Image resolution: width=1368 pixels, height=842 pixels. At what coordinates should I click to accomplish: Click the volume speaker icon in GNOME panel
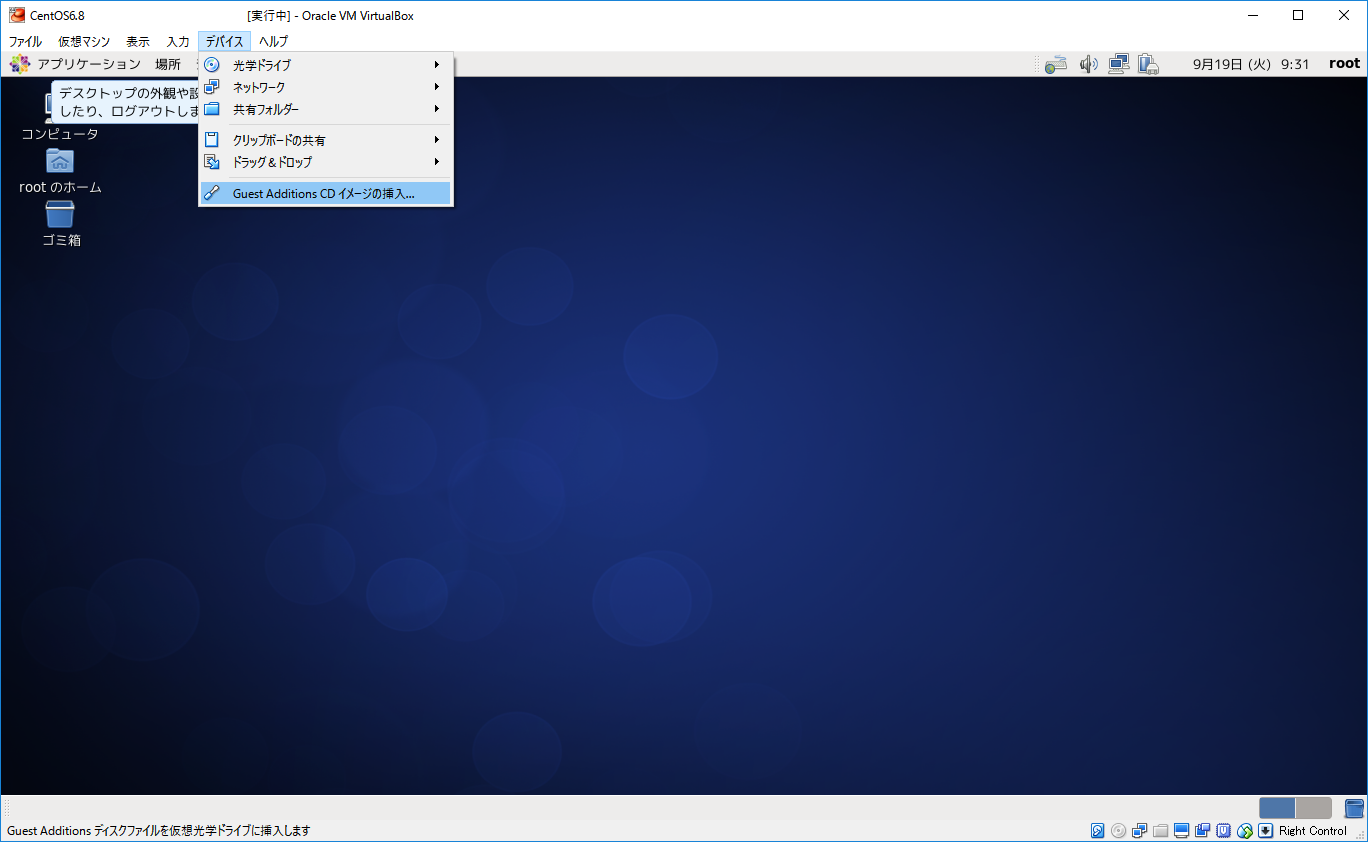[x=1089, y=64]
